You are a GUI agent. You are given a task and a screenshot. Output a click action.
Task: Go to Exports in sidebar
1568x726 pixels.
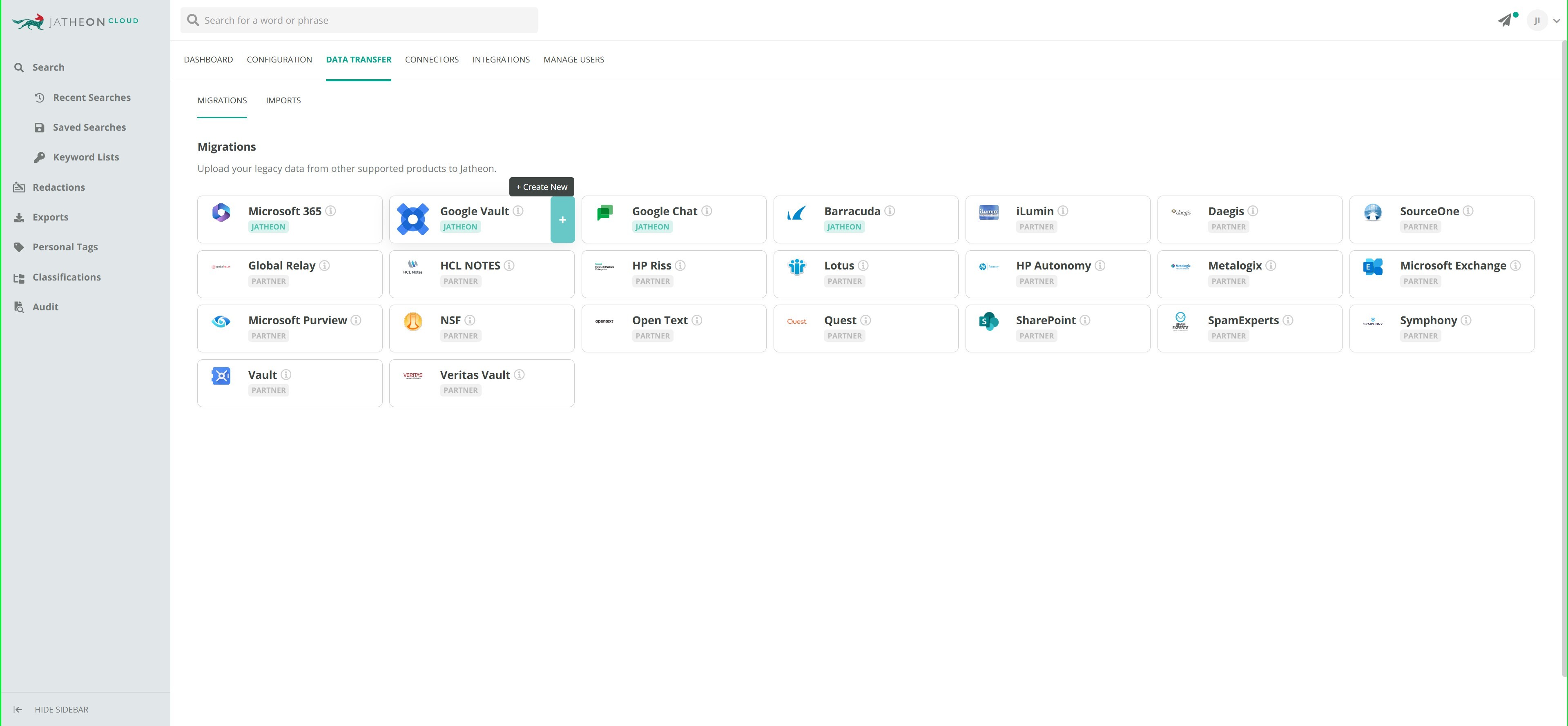(x=41, y=217)
